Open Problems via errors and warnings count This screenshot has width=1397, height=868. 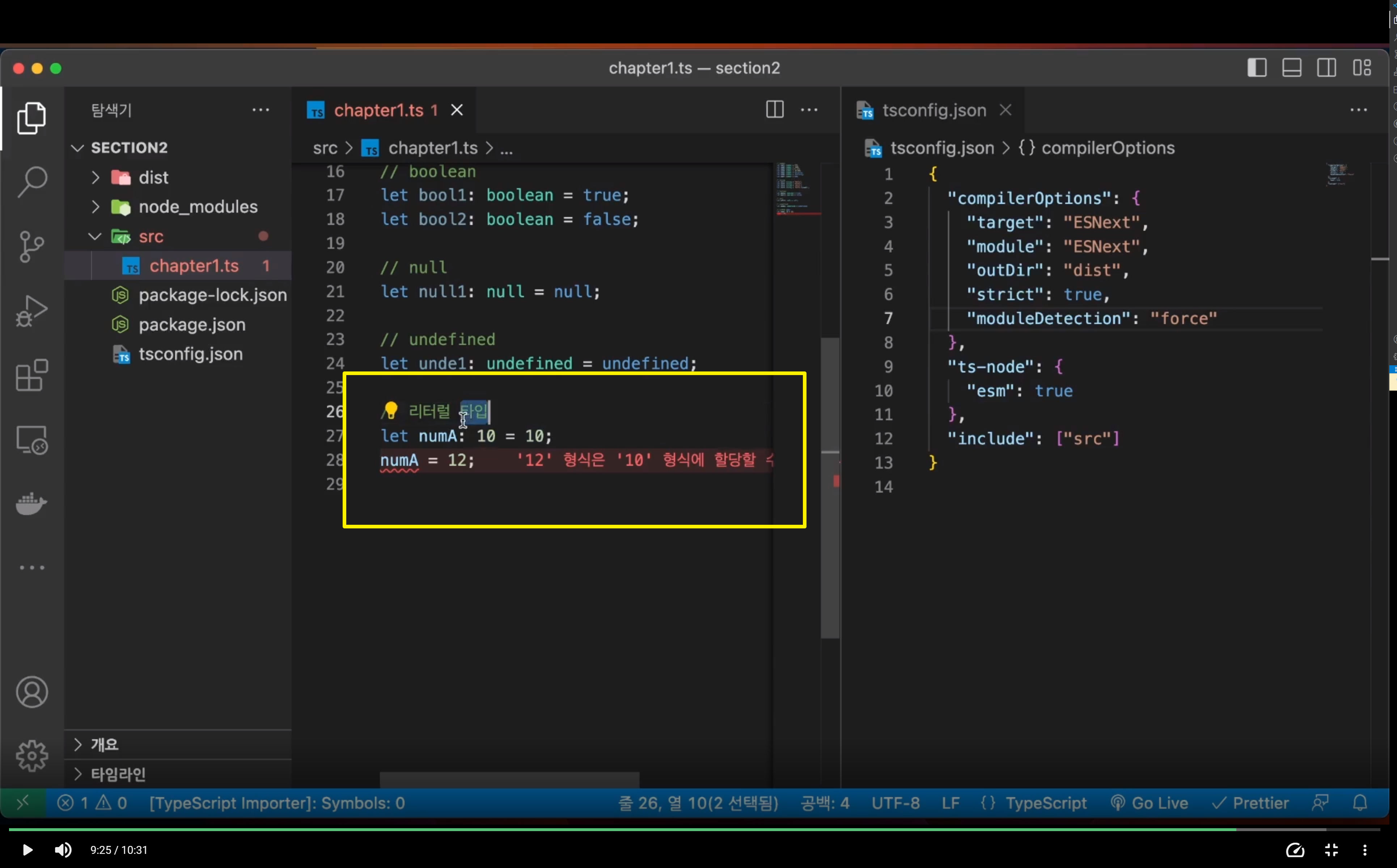pyautogui.click(x=92, y=803)
